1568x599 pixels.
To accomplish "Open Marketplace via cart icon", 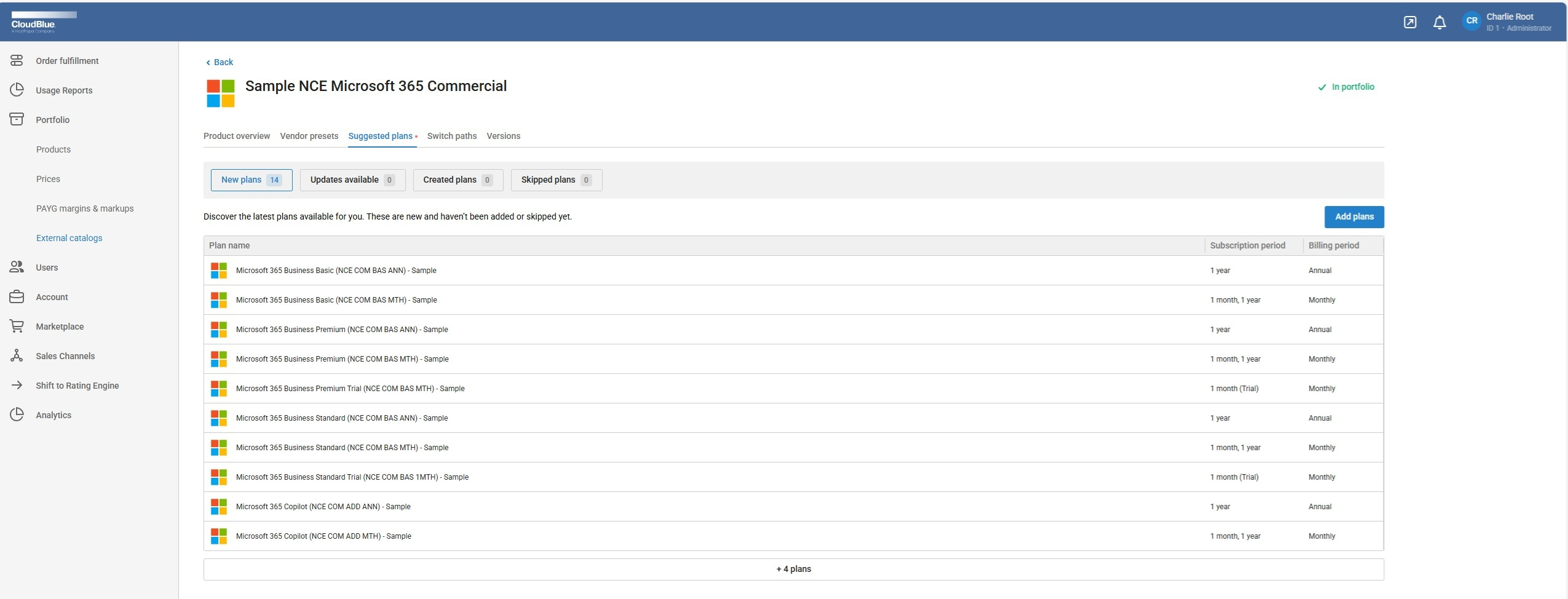I will coord(17,327).
